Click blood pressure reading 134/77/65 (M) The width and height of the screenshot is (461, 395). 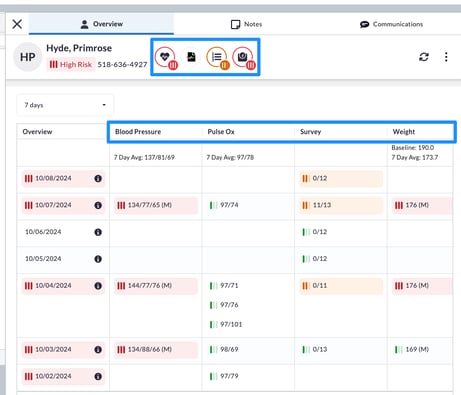156,205
